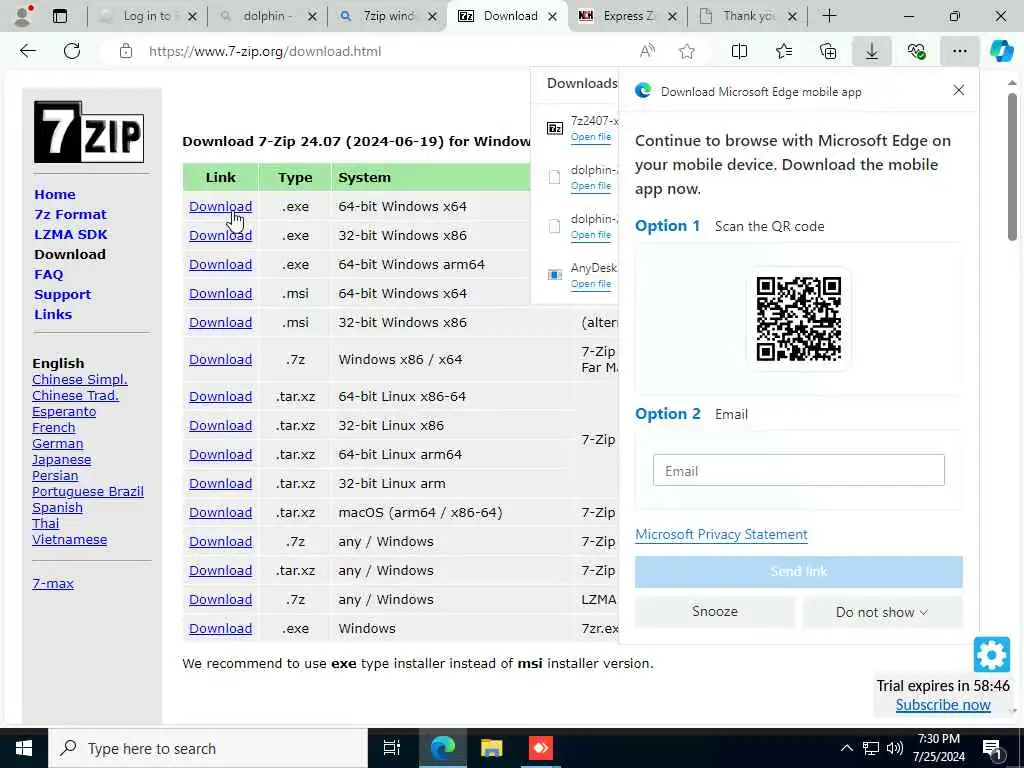1024x768 pixels.
Task: Open File Explorer from taskbar
Action: tap(491, 748)
